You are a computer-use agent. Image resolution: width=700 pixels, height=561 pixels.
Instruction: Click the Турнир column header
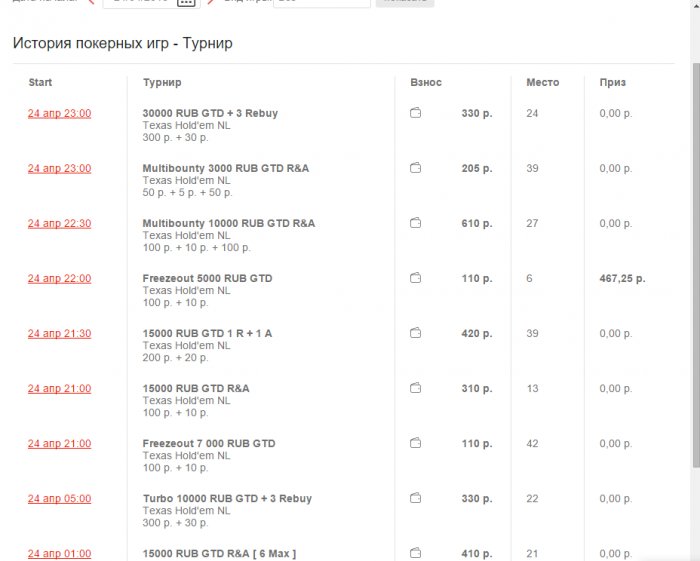pyautogui.click(x=162, y=82)
